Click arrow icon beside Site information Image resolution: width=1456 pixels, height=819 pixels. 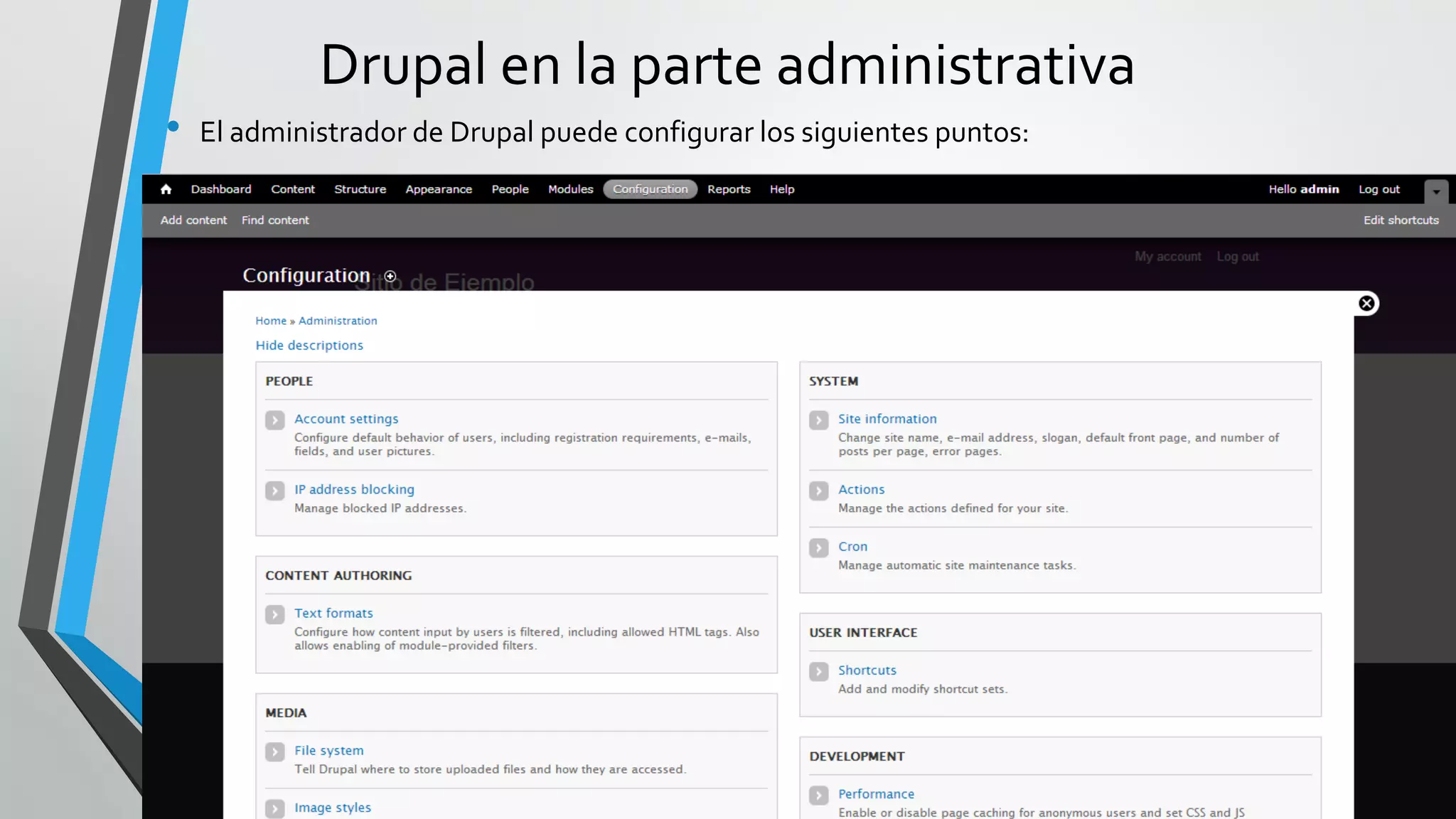click(x=819, y=420)
